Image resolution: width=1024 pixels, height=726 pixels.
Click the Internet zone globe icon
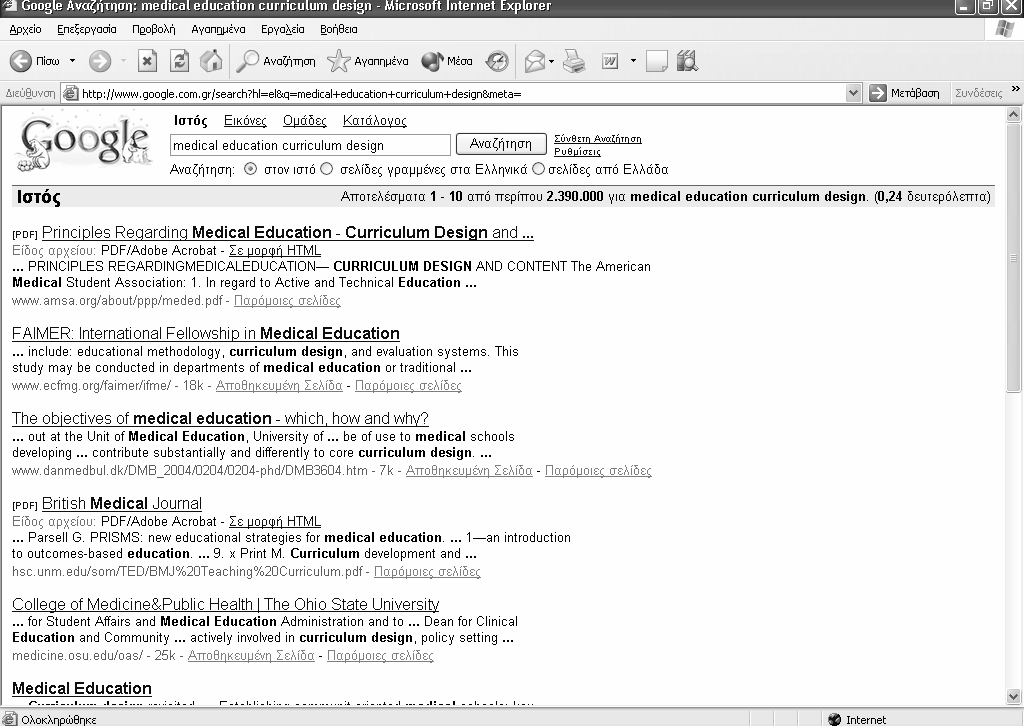pyautogui.click(x=834, y=719)
